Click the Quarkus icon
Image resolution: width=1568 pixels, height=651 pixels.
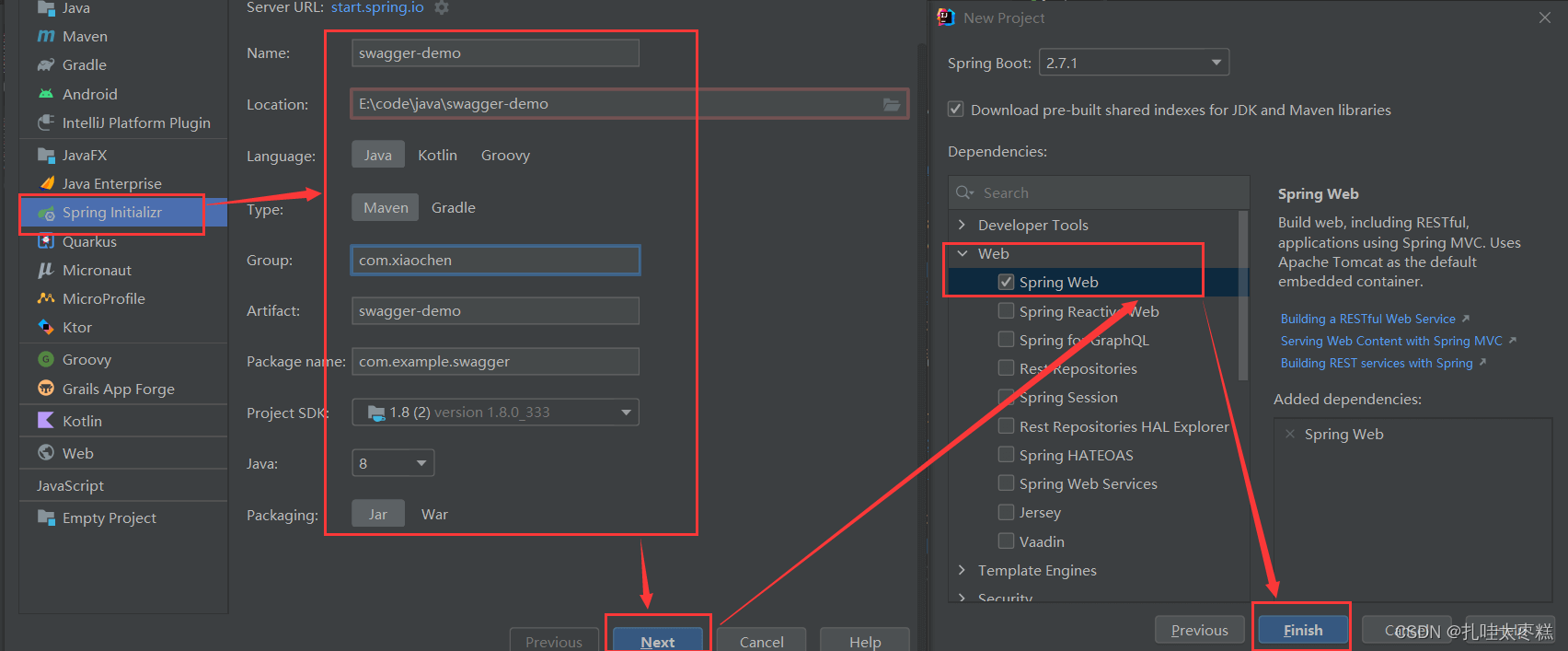[46, 241]
